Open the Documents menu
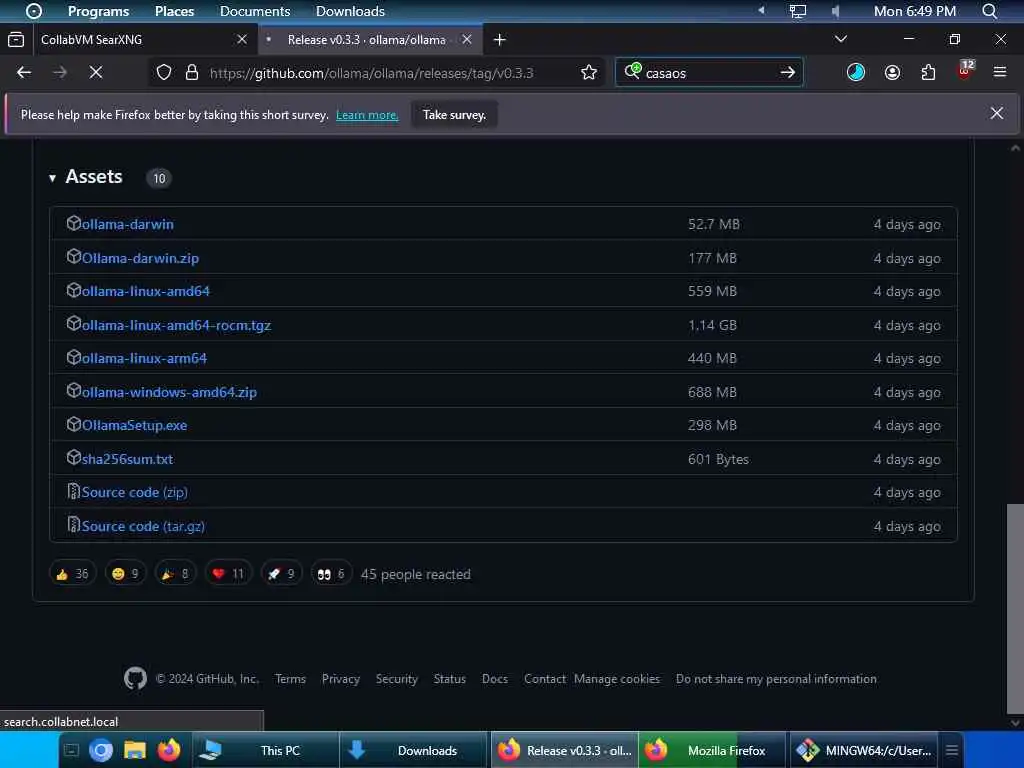Screen dimensions: 1024x768 tap(255, 11)
